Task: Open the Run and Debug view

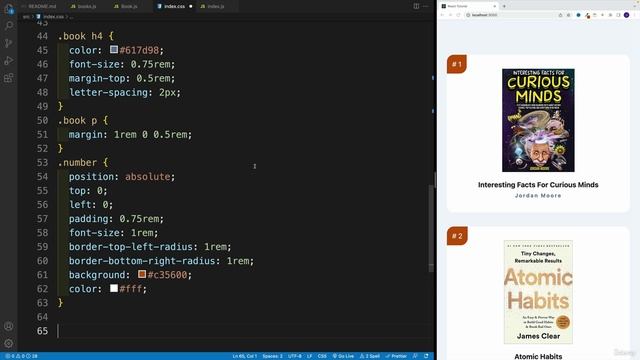Action: (x=9, y=60)
